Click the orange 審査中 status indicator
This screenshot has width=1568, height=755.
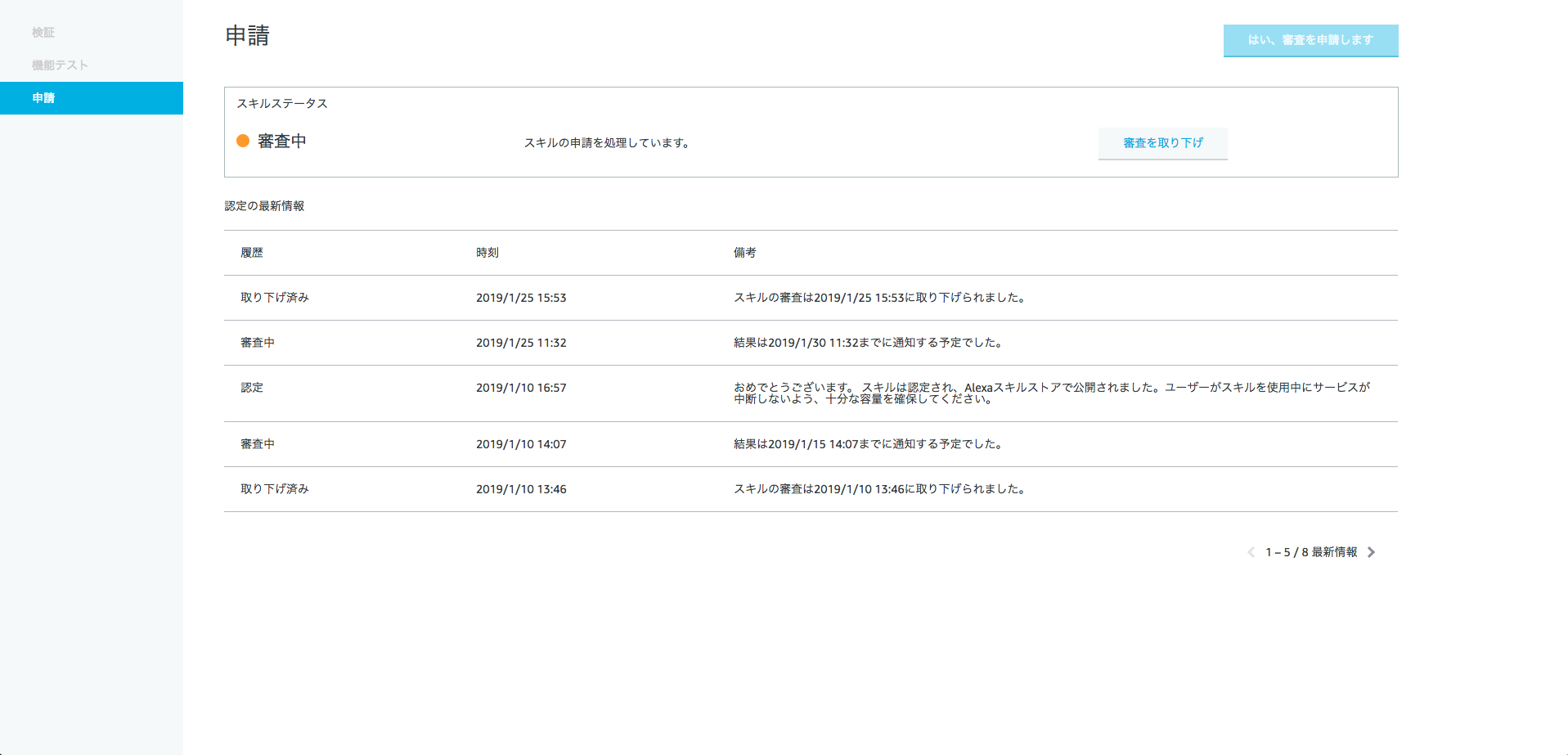pos(242,141)
